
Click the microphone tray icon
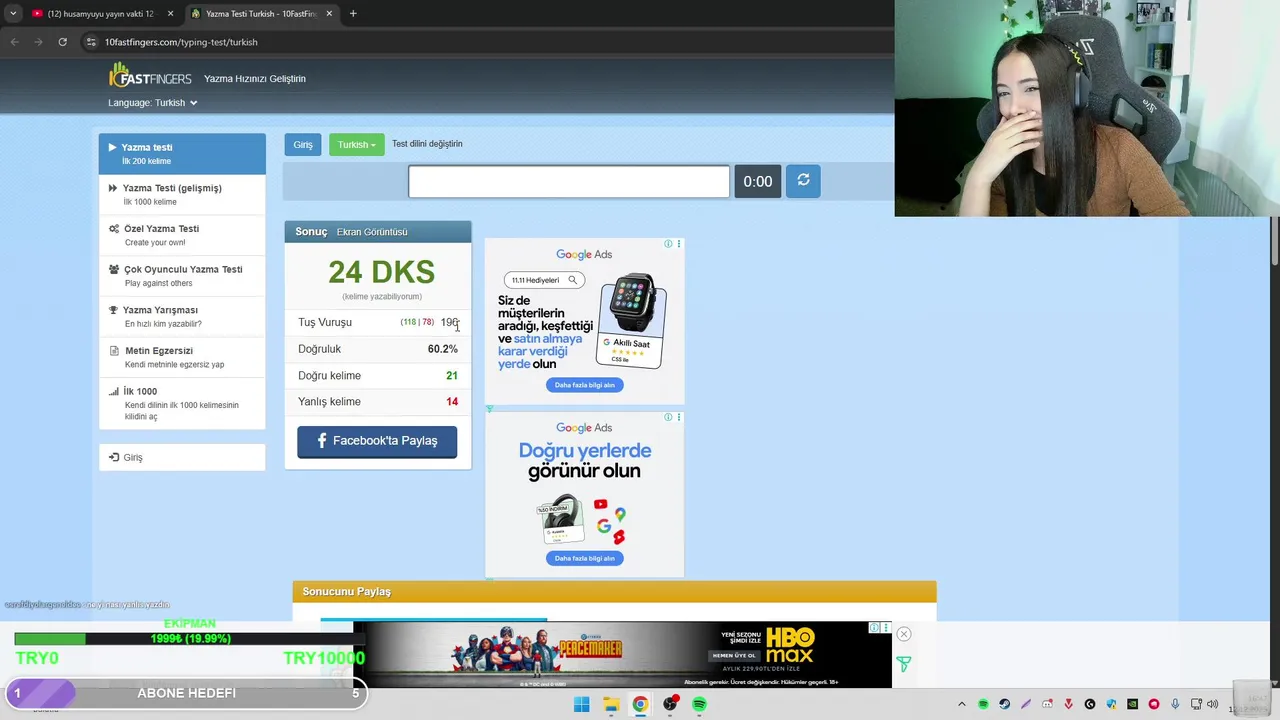tap(1175, 704)
